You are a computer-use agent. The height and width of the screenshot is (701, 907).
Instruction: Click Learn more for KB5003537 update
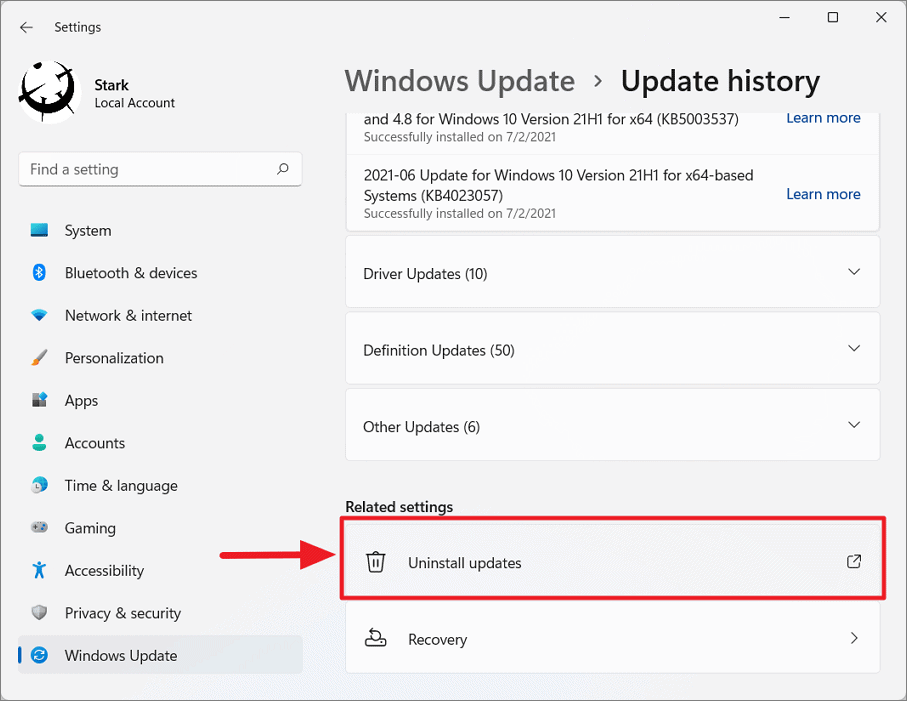(x=823, y=118)
